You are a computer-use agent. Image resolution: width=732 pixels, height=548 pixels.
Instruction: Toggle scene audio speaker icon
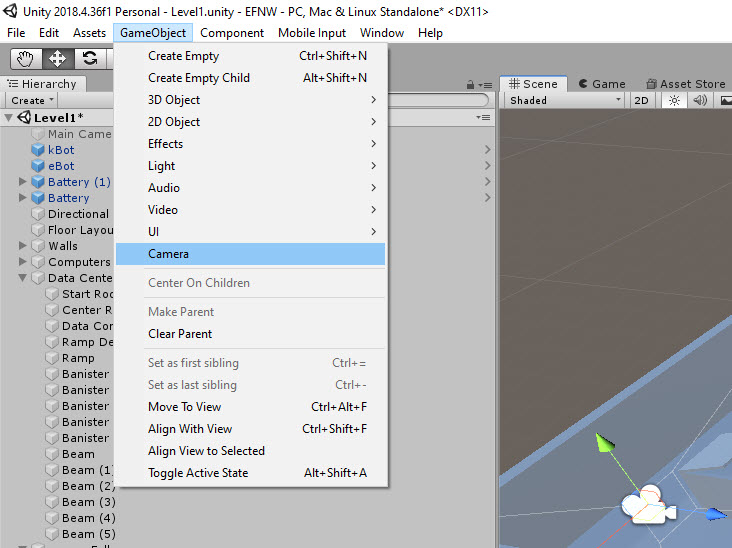click(x=700, y=100)
